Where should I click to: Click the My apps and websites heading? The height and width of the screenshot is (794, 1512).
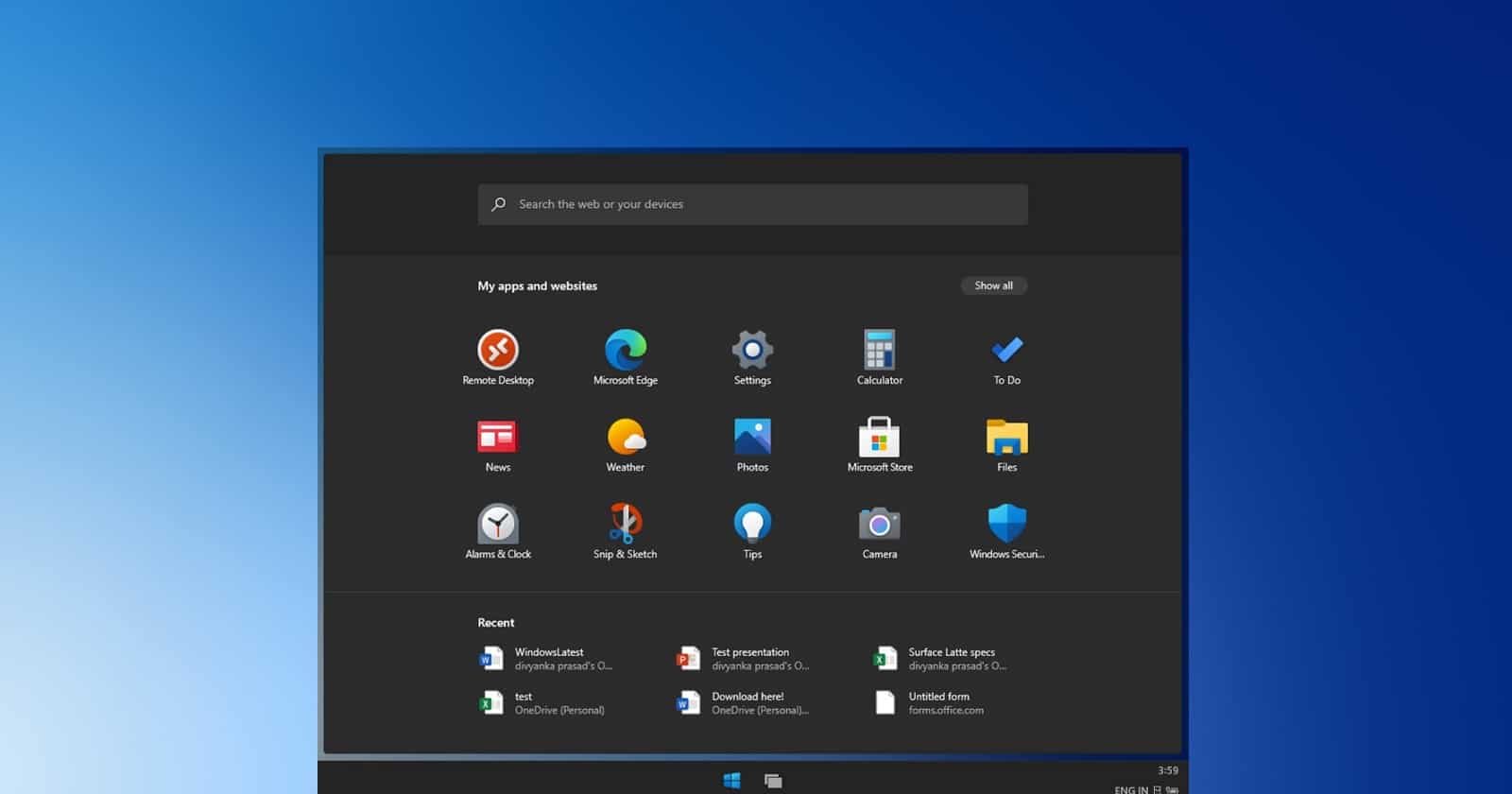[x=538, y=285]
